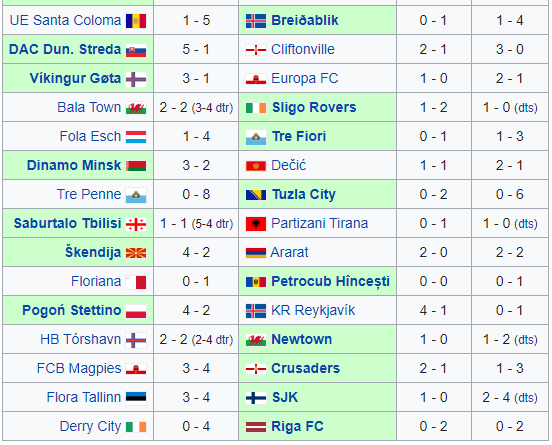Click the North Macedonia flag beside Škendija
Image resolution: width=552 pixels, height=445 pixels.
(x=136, y=253)
